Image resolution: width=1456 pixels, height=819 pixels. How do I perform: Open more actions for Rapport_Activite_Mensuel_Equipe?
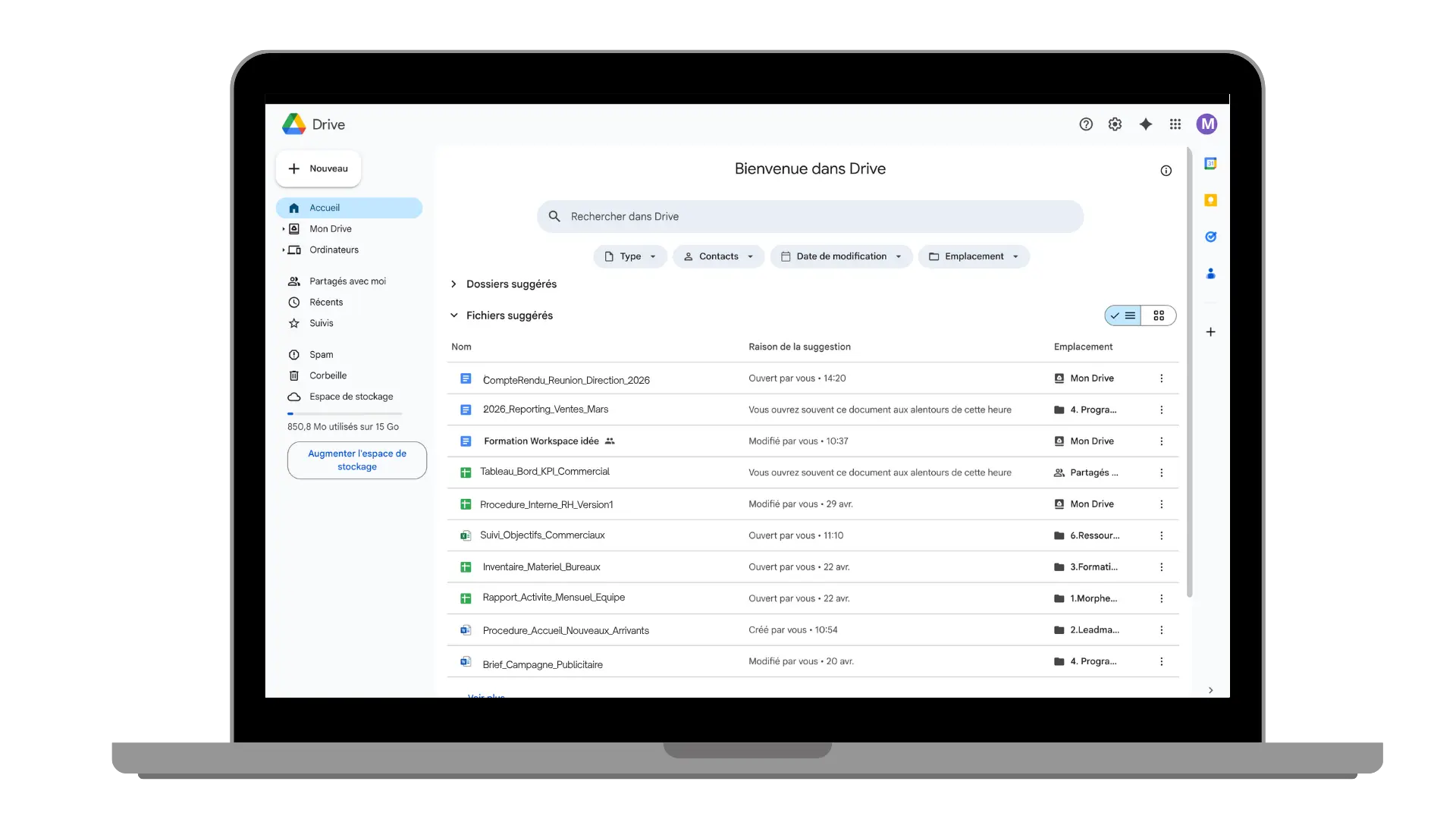tap(1161, 598)
